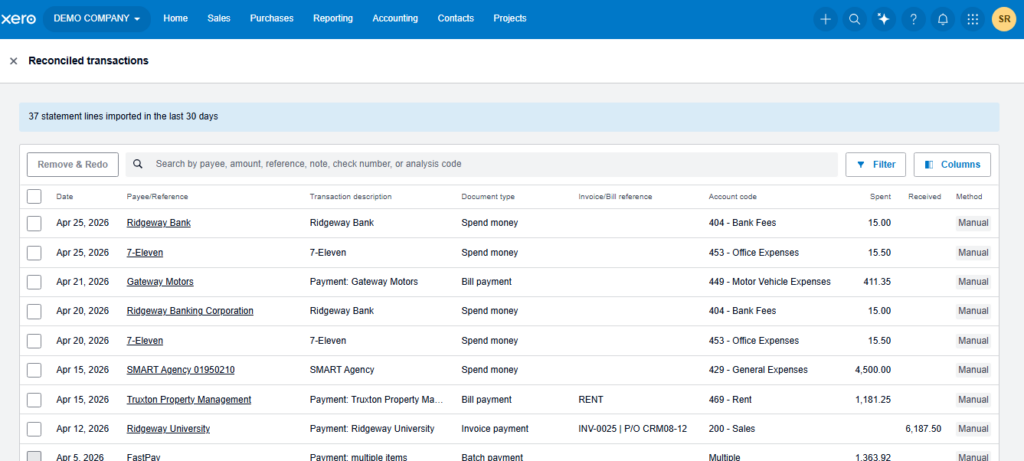Select the Ridgeway Banking Corporation row checkbox

(x=34, y=311)
